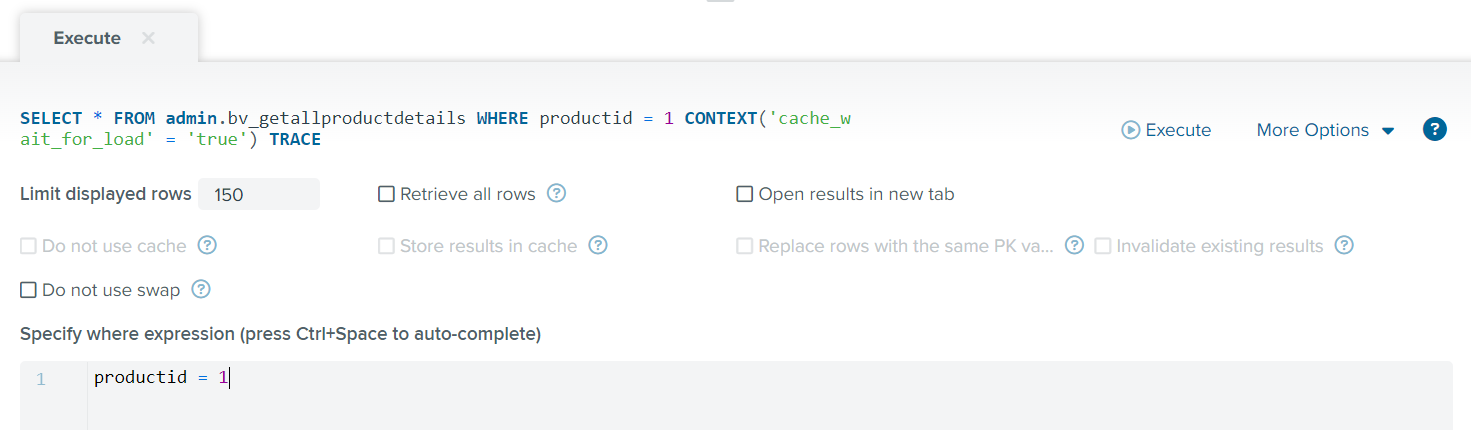Click the Limit displayed rows field

pyautogui.click(x=259, y=194)
